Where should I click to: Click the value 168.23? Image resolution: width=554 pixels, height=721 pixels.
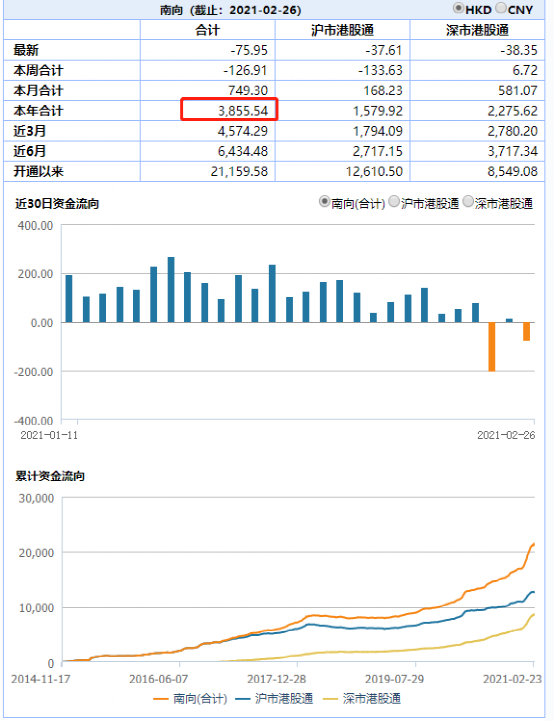pyautogui.click(x=383, y=91)
